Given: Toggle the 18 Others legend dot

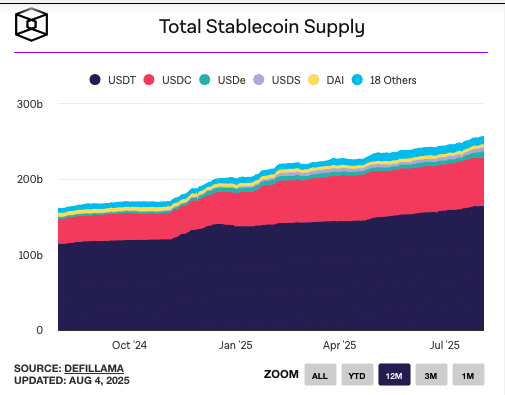Looking at the screenshot, I should click(x=357, y=80).
